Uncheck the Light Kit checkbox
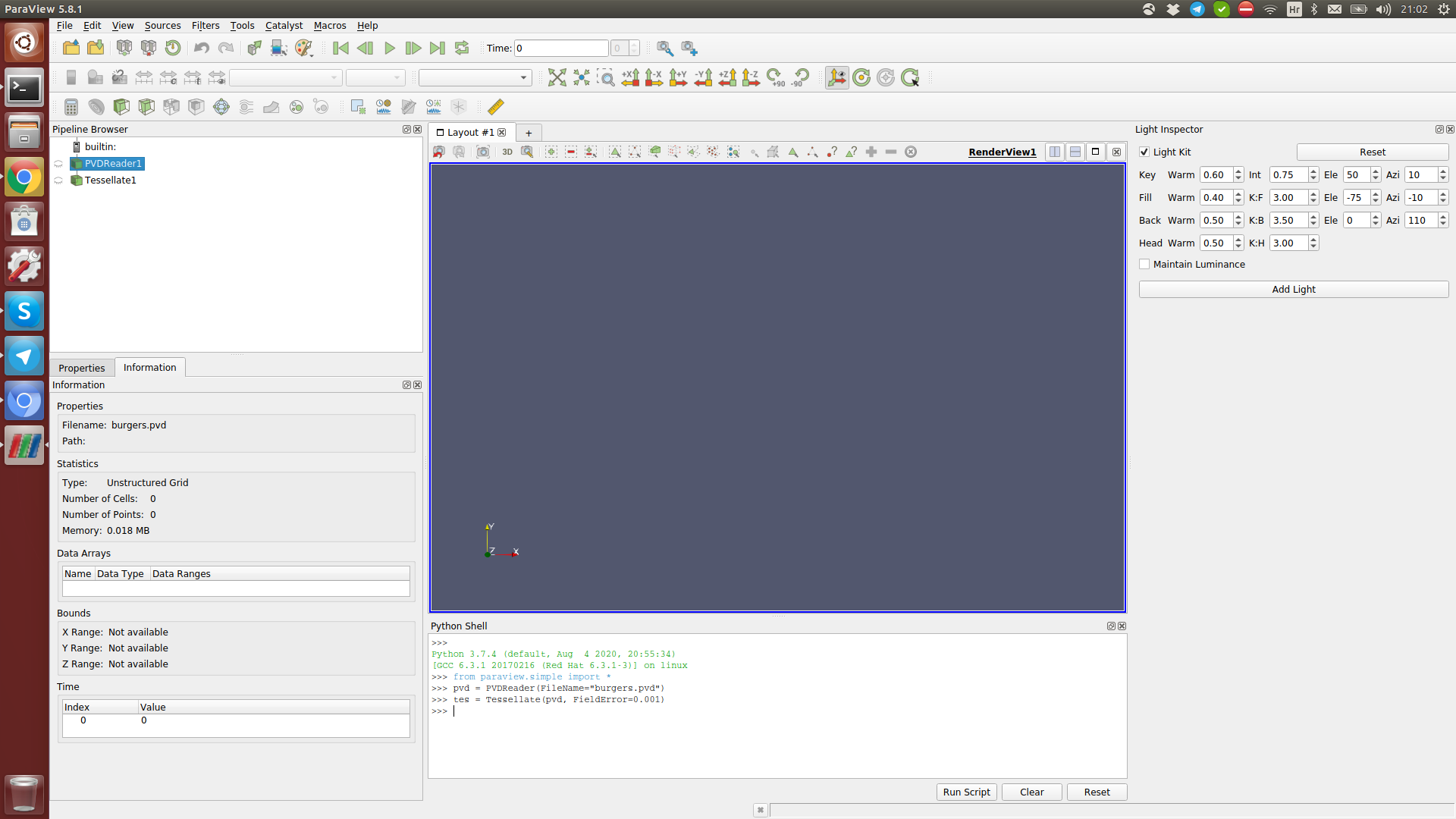 1144,152
